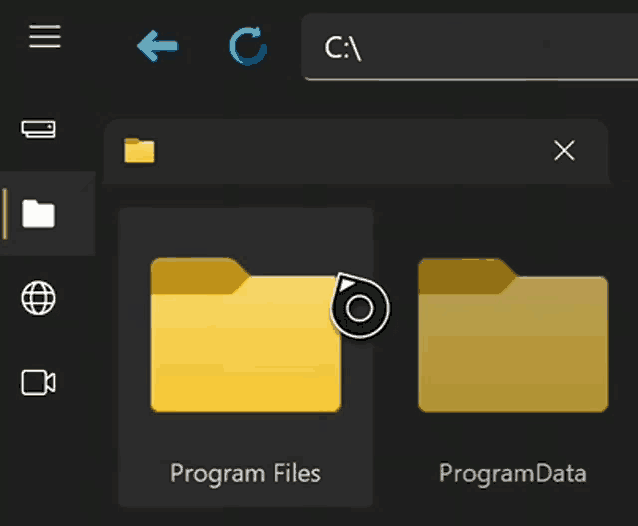Screen dimensions: 638x526
Task: Close the current folder tab
Action: [x=564, y=151]
